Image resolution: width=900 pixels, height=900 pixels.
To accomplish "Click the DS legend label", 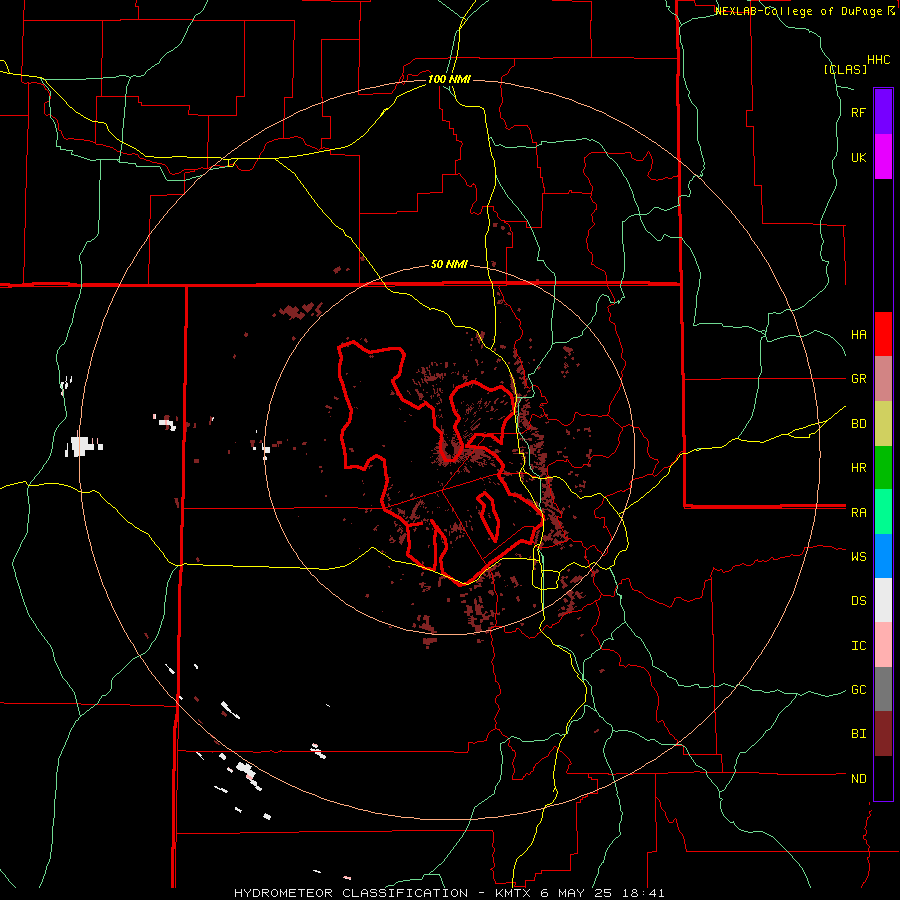I will (858, 600).
